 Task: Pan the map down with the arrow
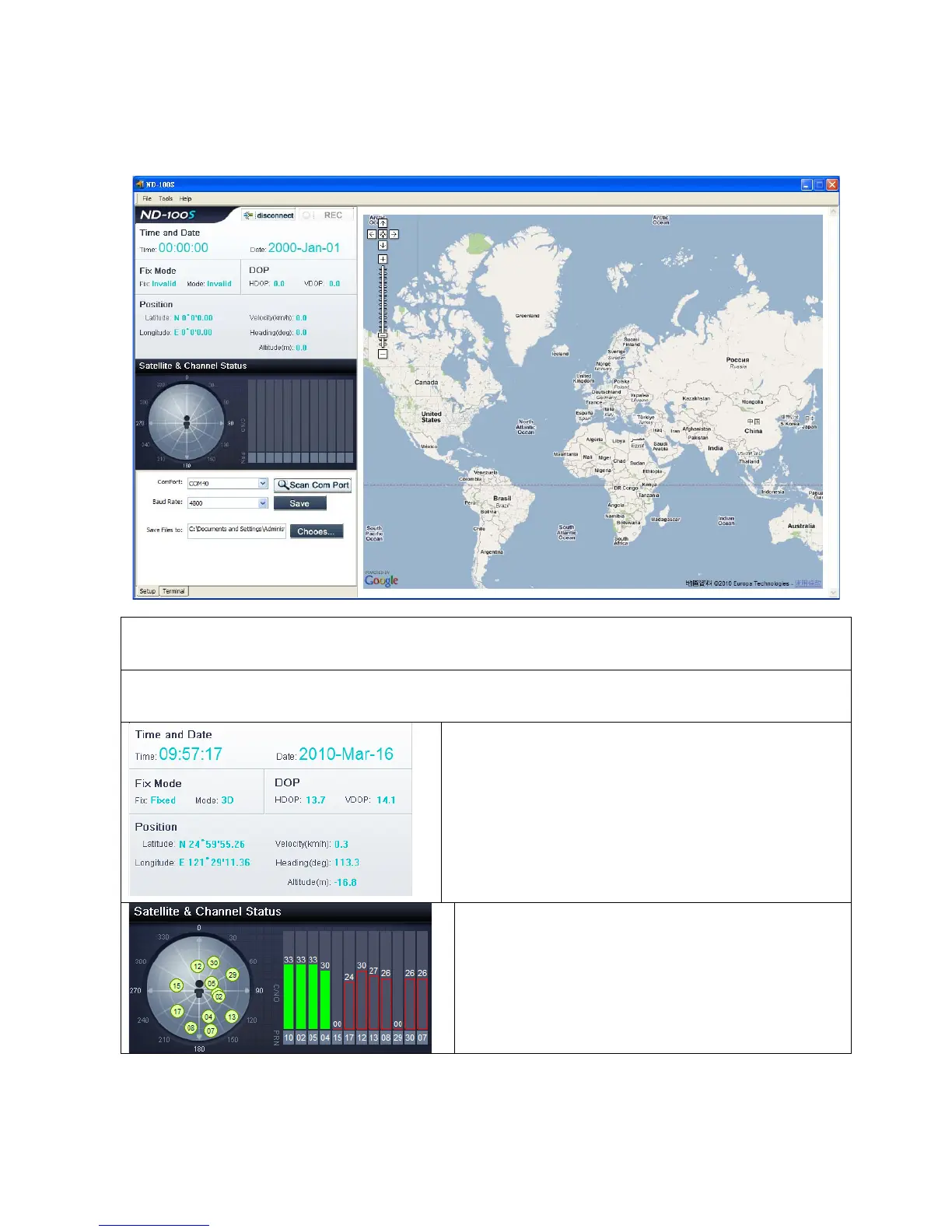(x=383, y=245)
